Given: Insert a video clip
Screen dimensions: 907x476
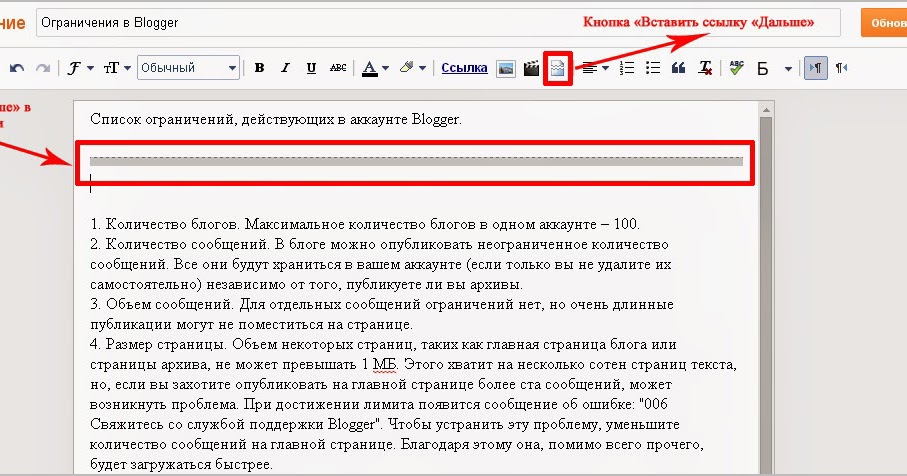Looking at the screenshot, I should (x=531, y=68).
